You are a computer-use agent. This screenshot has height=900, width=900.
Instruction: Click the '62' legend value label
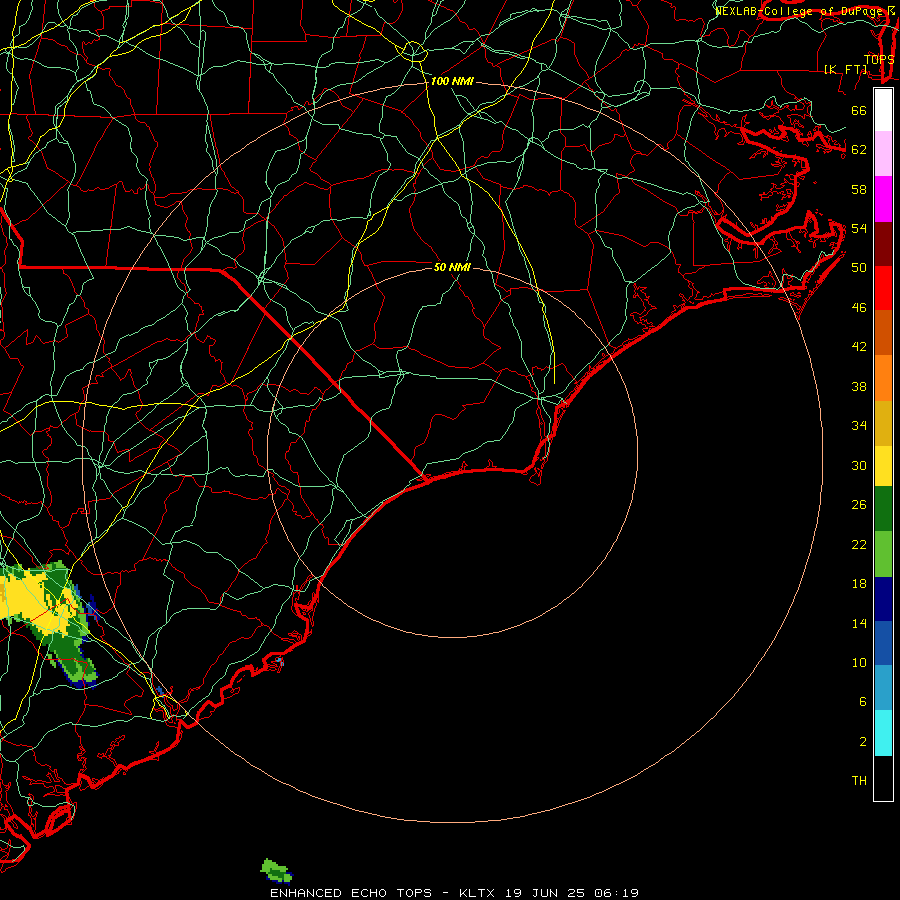click(859, 150)
